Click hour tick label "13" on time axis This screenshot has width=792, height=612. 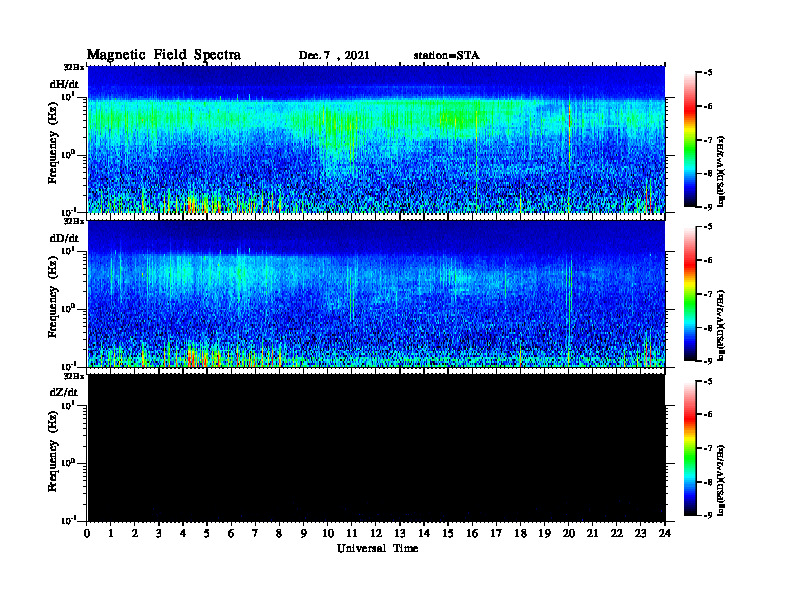[x=400, y=533]
